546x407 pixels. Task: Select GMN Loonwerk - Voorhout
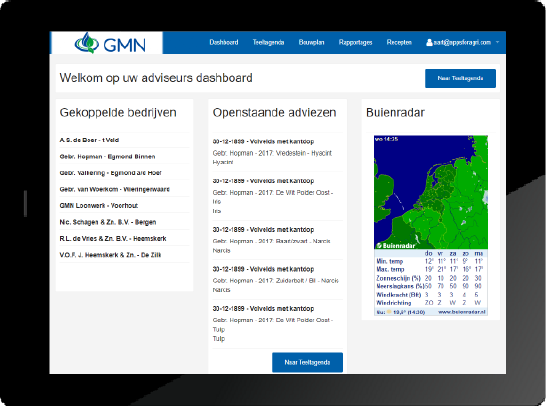click(x=99, y=205)
